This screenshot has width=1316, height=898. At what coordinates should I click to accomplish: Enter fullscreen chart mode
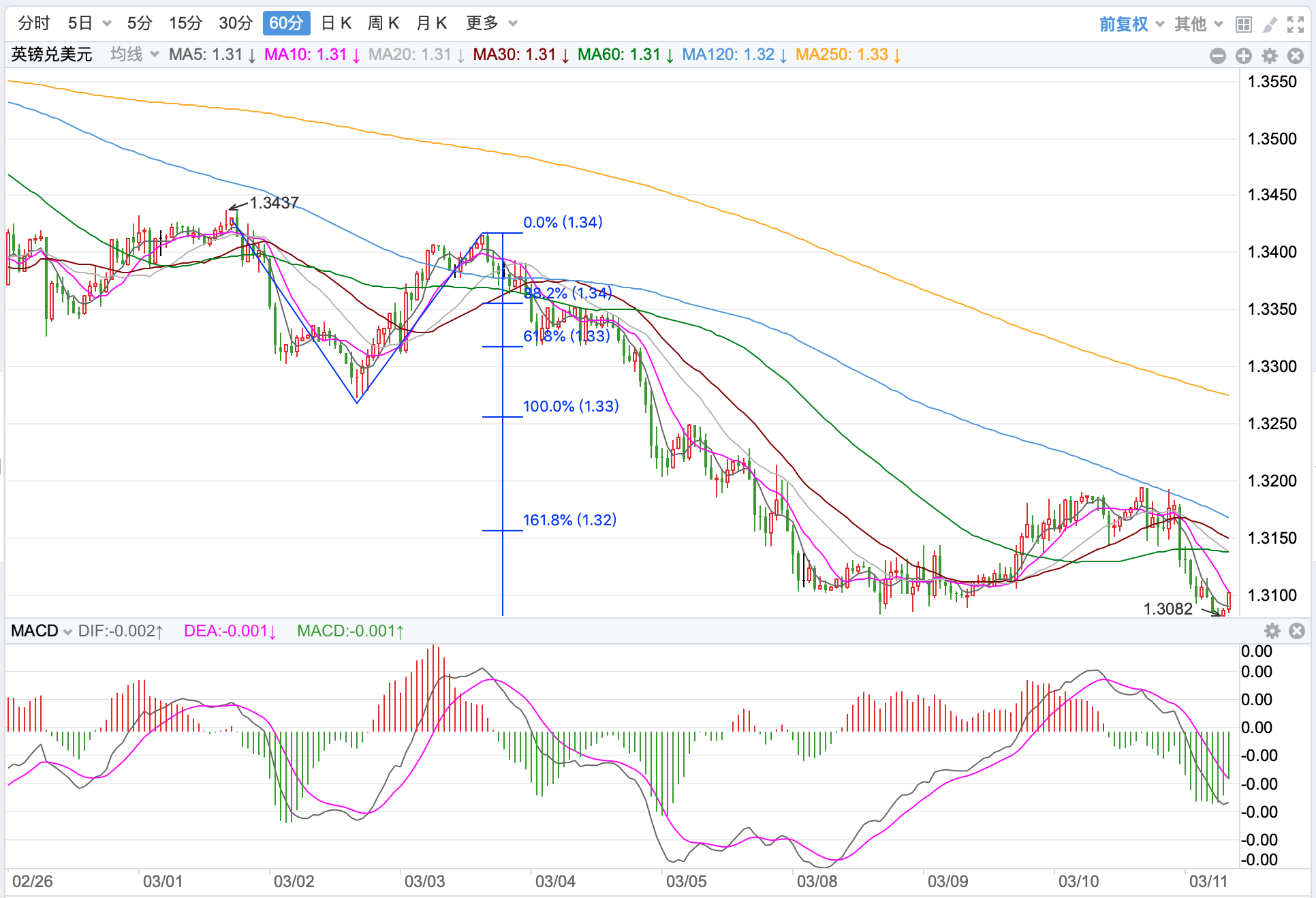[1296, 25]
